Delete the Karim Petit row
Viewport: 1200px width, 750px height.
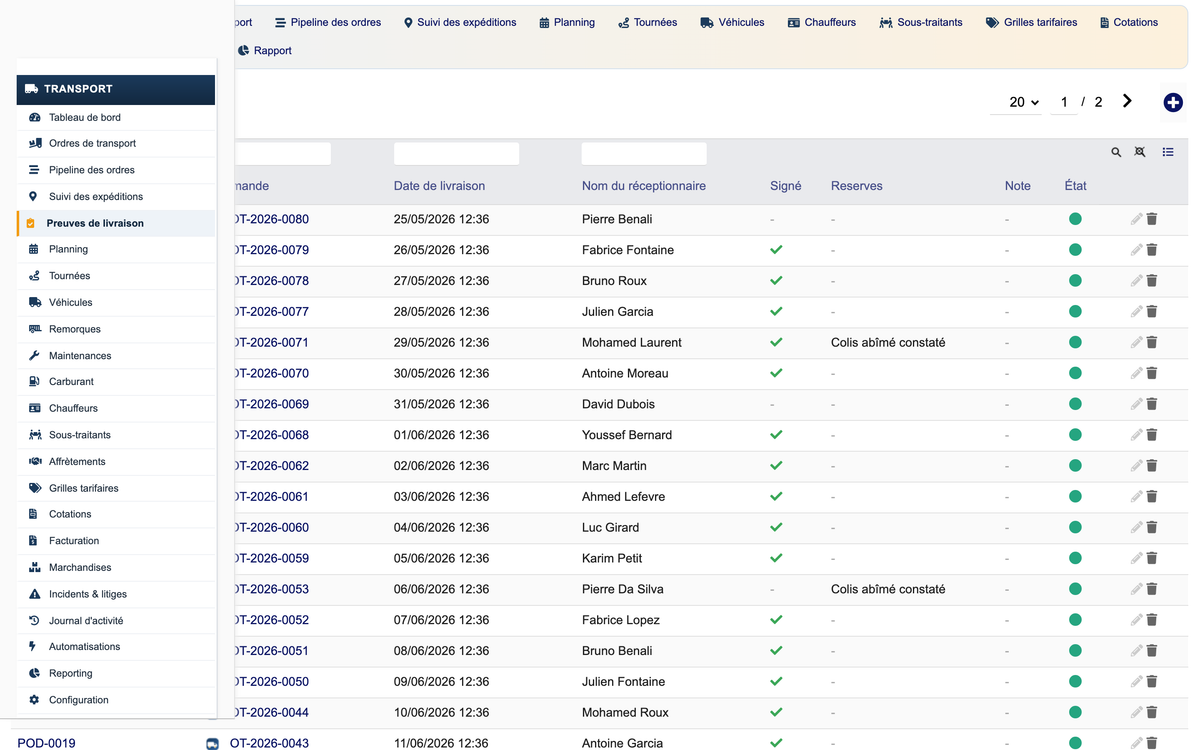1152,558
